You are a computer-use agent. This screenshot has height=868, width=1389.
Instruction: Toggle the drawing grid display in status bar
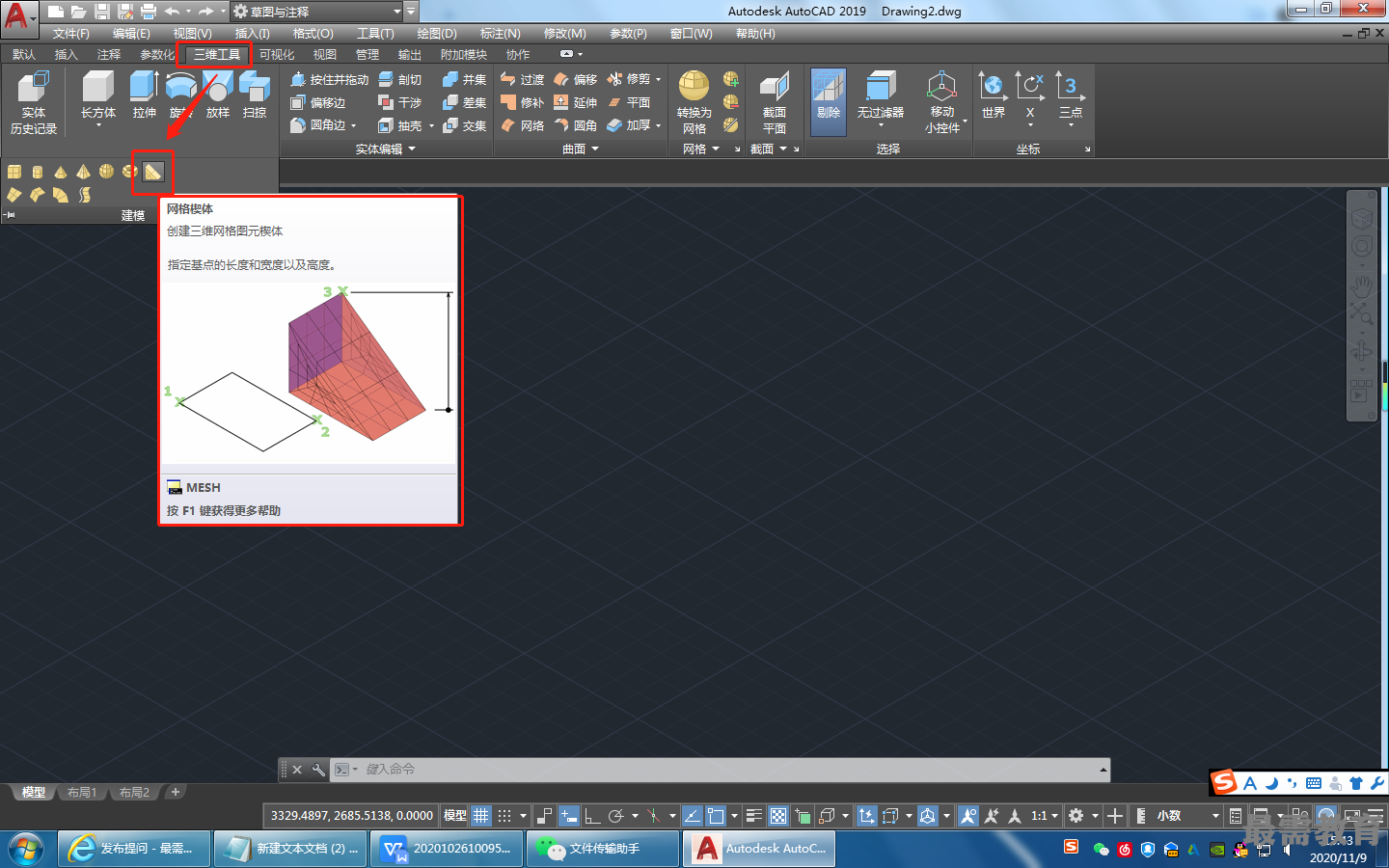point(481,816)
